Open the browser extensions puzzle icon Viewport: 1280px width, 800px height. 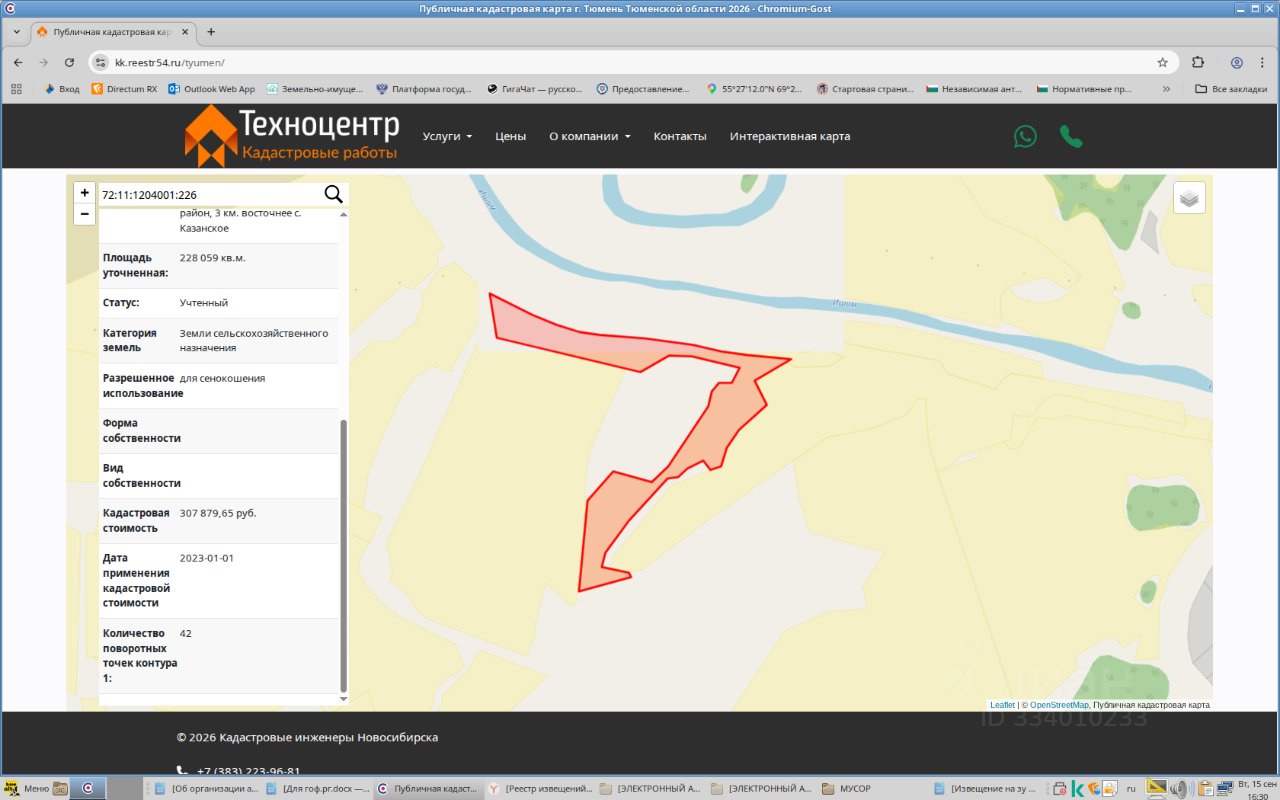pyautogui.click(x=1198, y=62)
